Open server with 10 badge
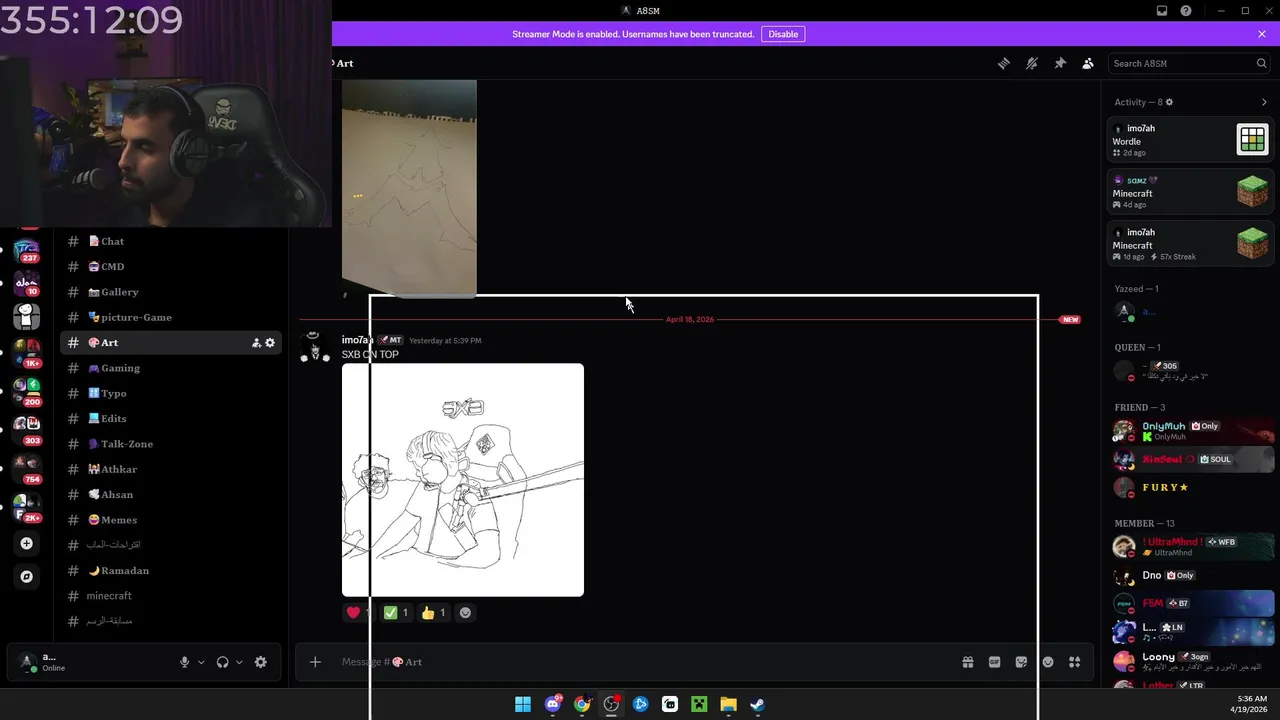Image resolution: width=1280 pixels, height=720 pixels. [x=27, y=284]
